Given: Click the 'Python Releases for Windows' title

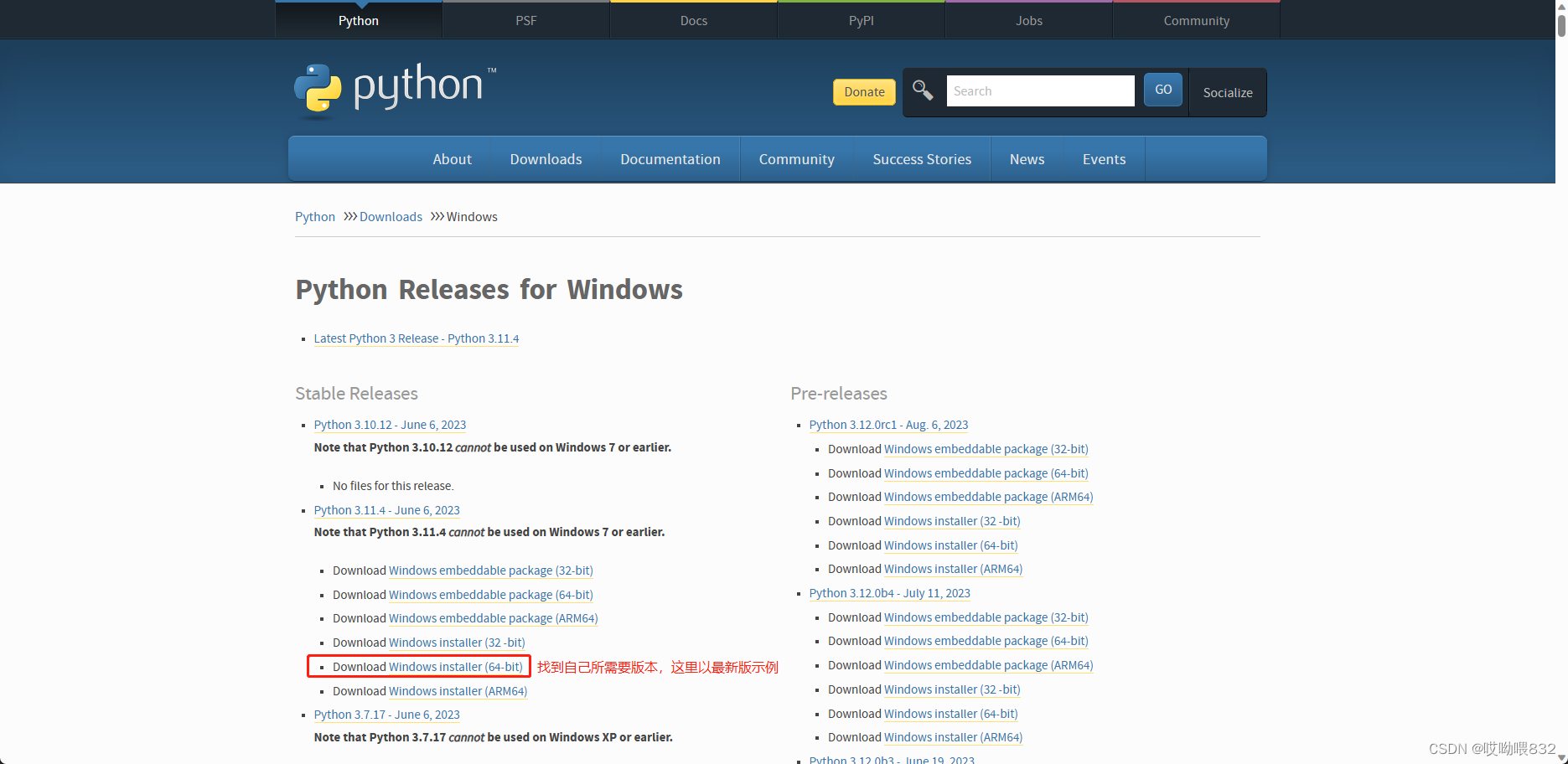Looking at the screenshot, I should point(489,290).
